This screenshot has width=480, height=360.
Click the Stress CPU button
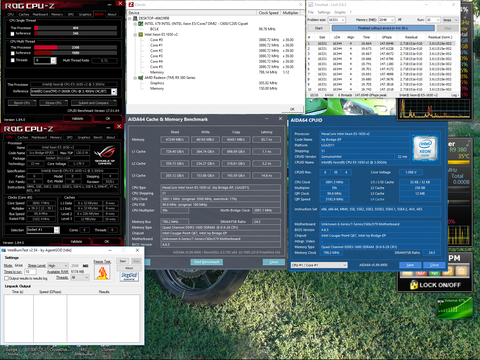pyautogui.click(x=53, y=103)
